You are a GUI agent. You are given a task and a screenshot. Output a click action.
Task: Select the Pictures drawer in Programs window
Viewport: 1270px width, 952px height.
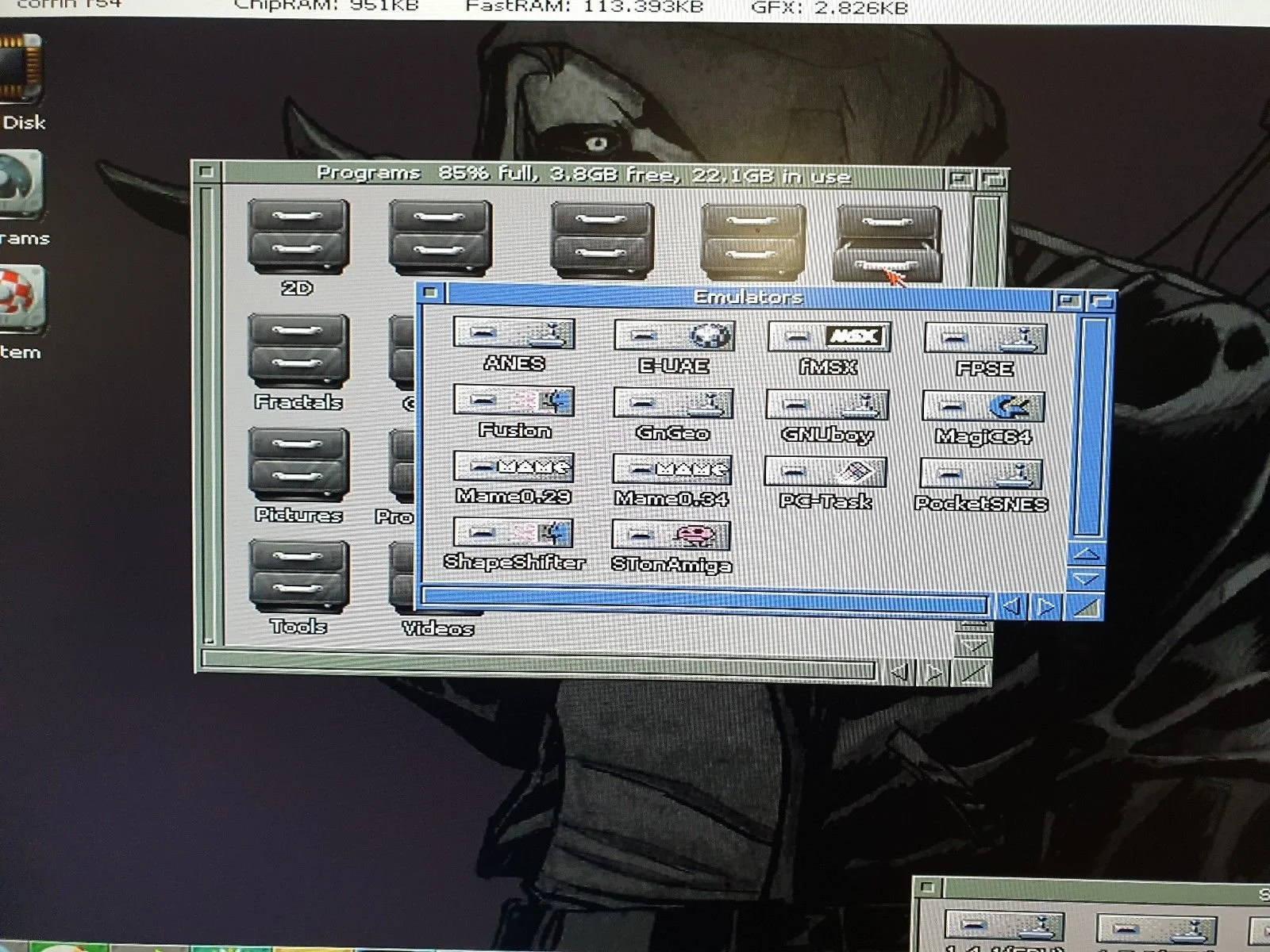298,464
